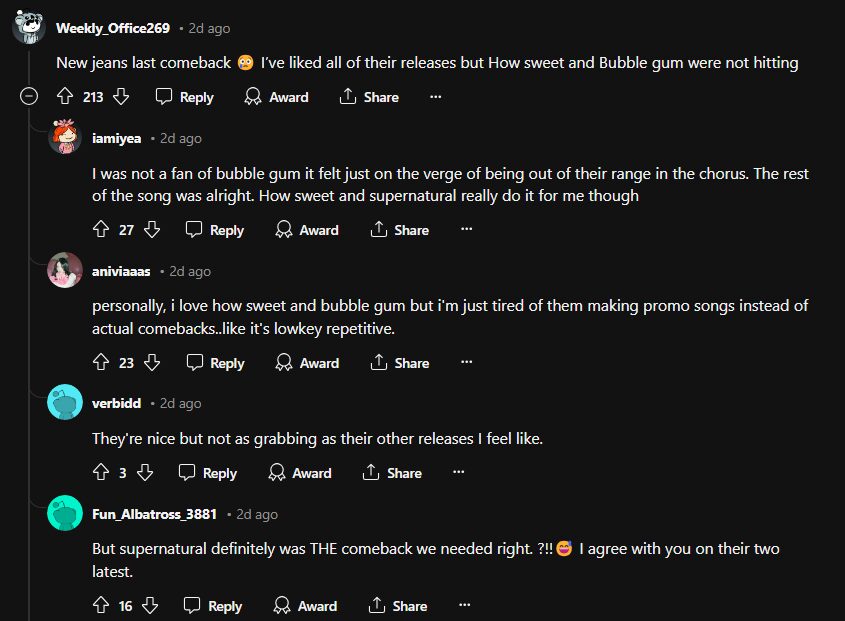Downvote iamiyea's bubble gum comment
The image size is (845, 621).
click(152, 229)
